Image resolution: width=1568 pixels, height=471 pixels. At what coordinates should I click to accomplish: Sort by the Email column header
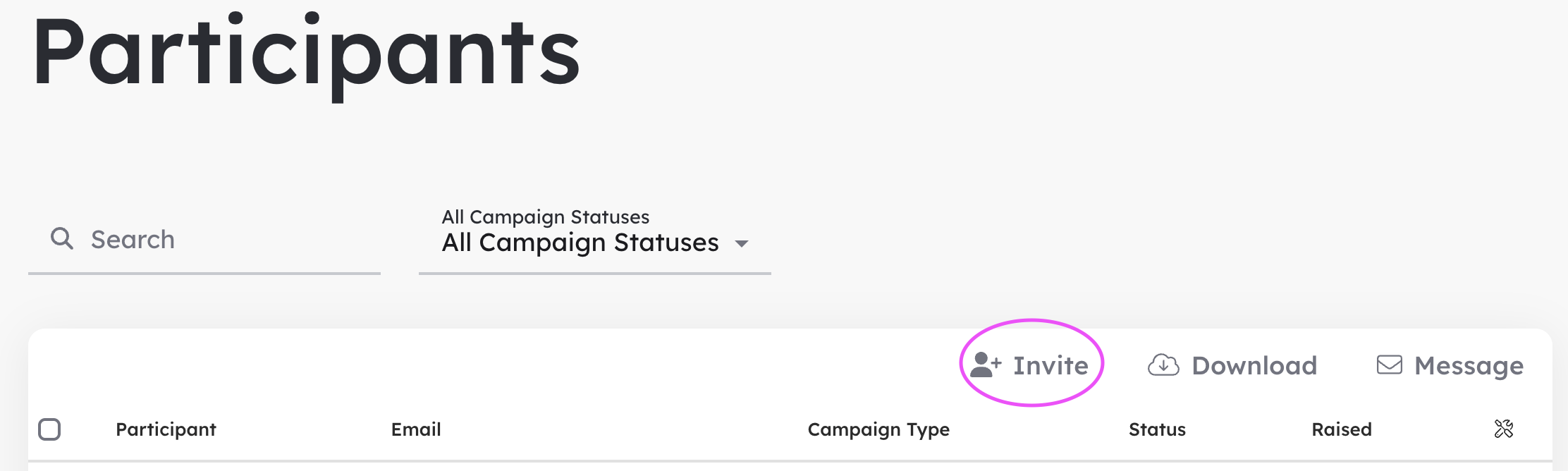[416, 429]
